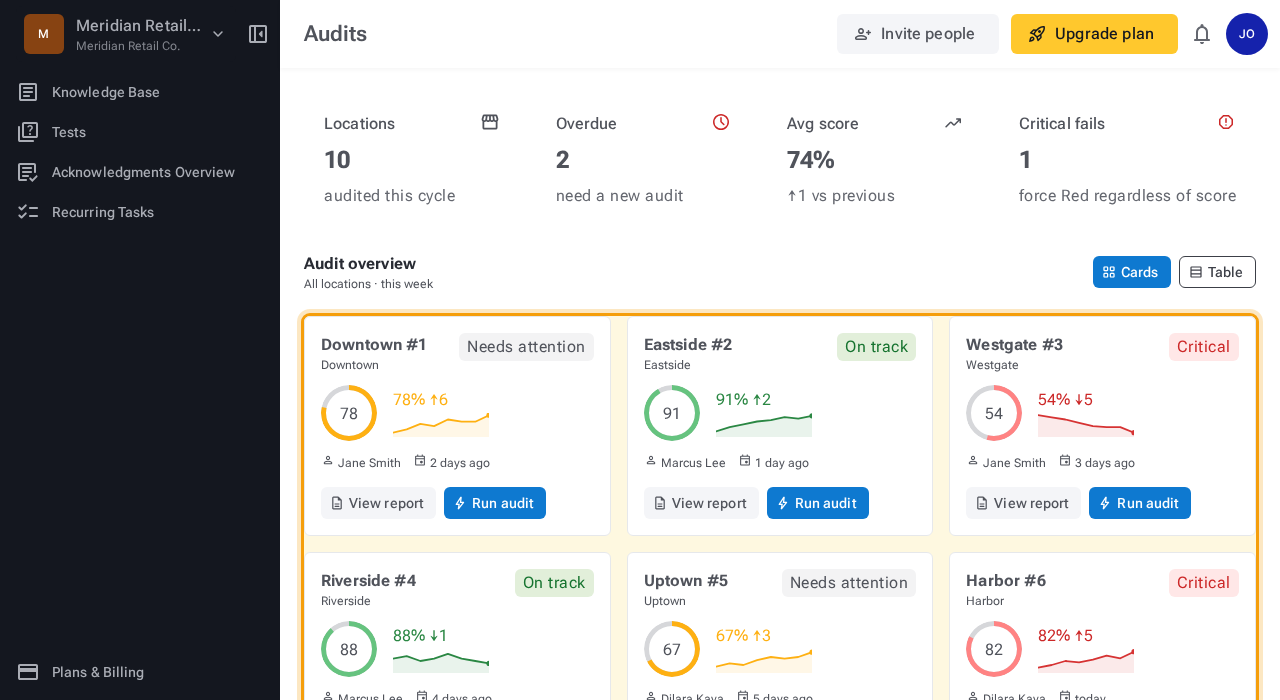Click Upgrade plan button

coord(1094,34)
